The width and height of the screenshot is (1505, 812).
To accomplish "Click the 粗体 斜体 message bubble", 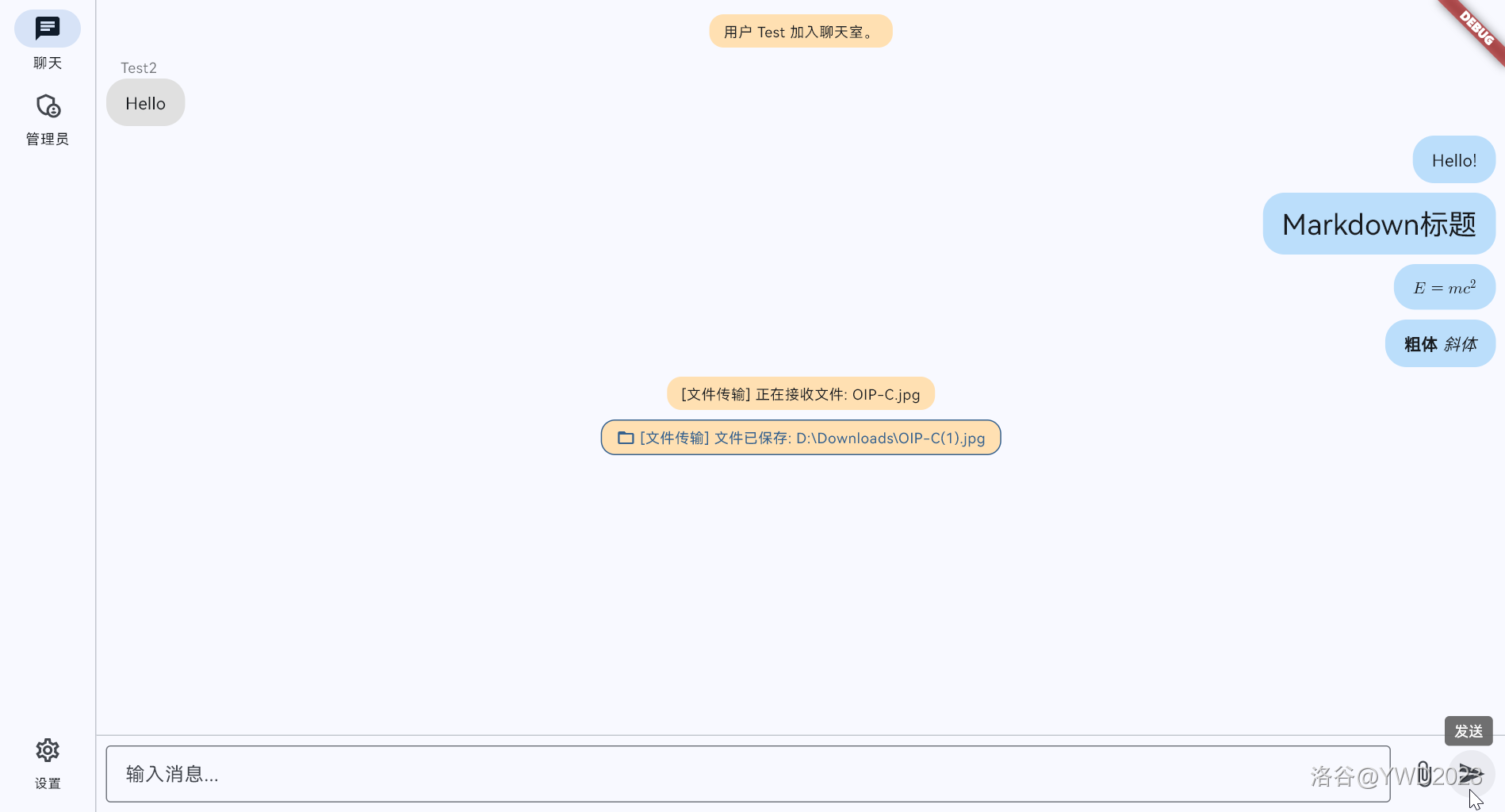I will tap(1440, 343).
